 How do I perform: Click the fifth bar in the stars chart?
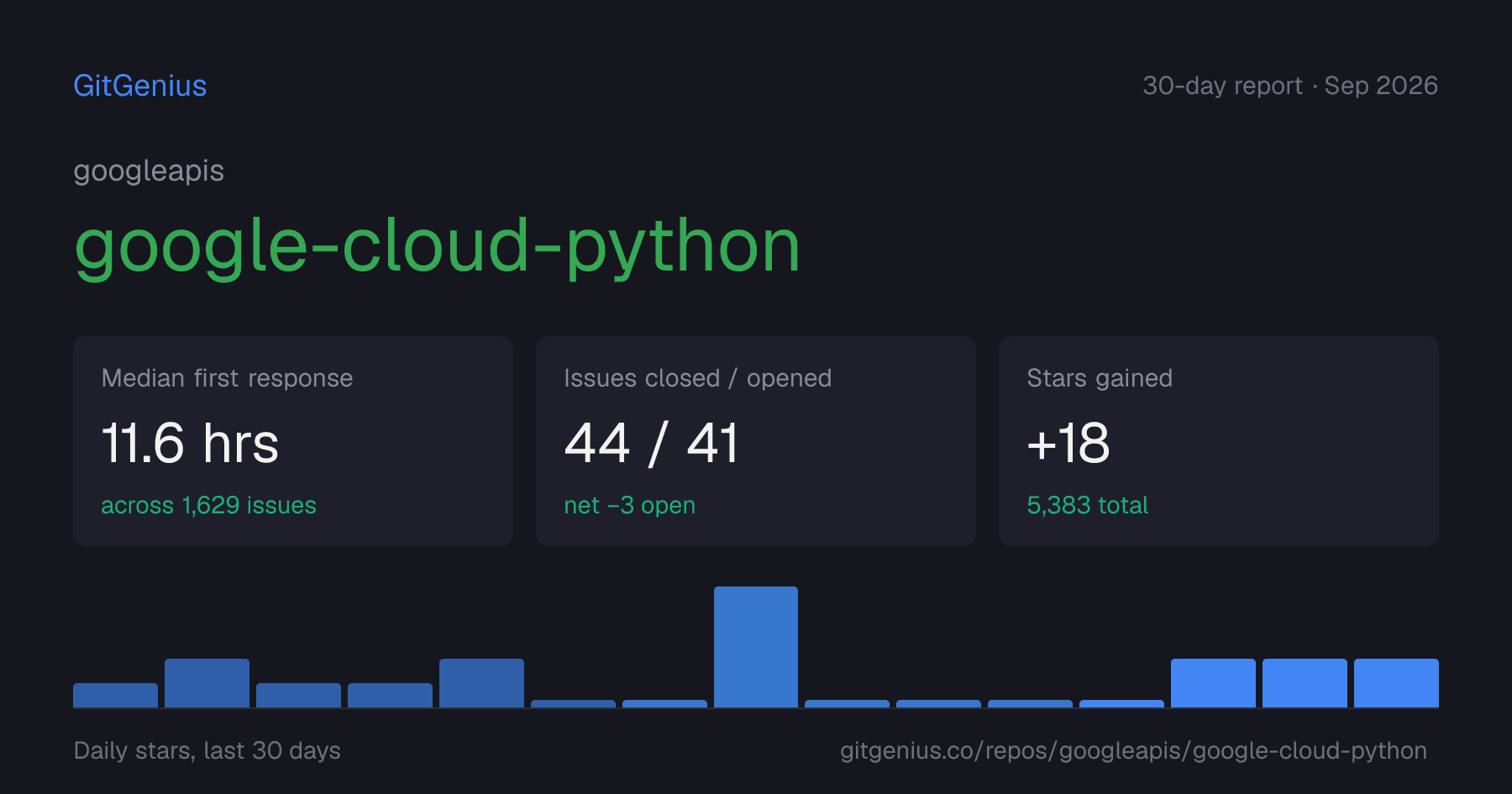point(481,683)
